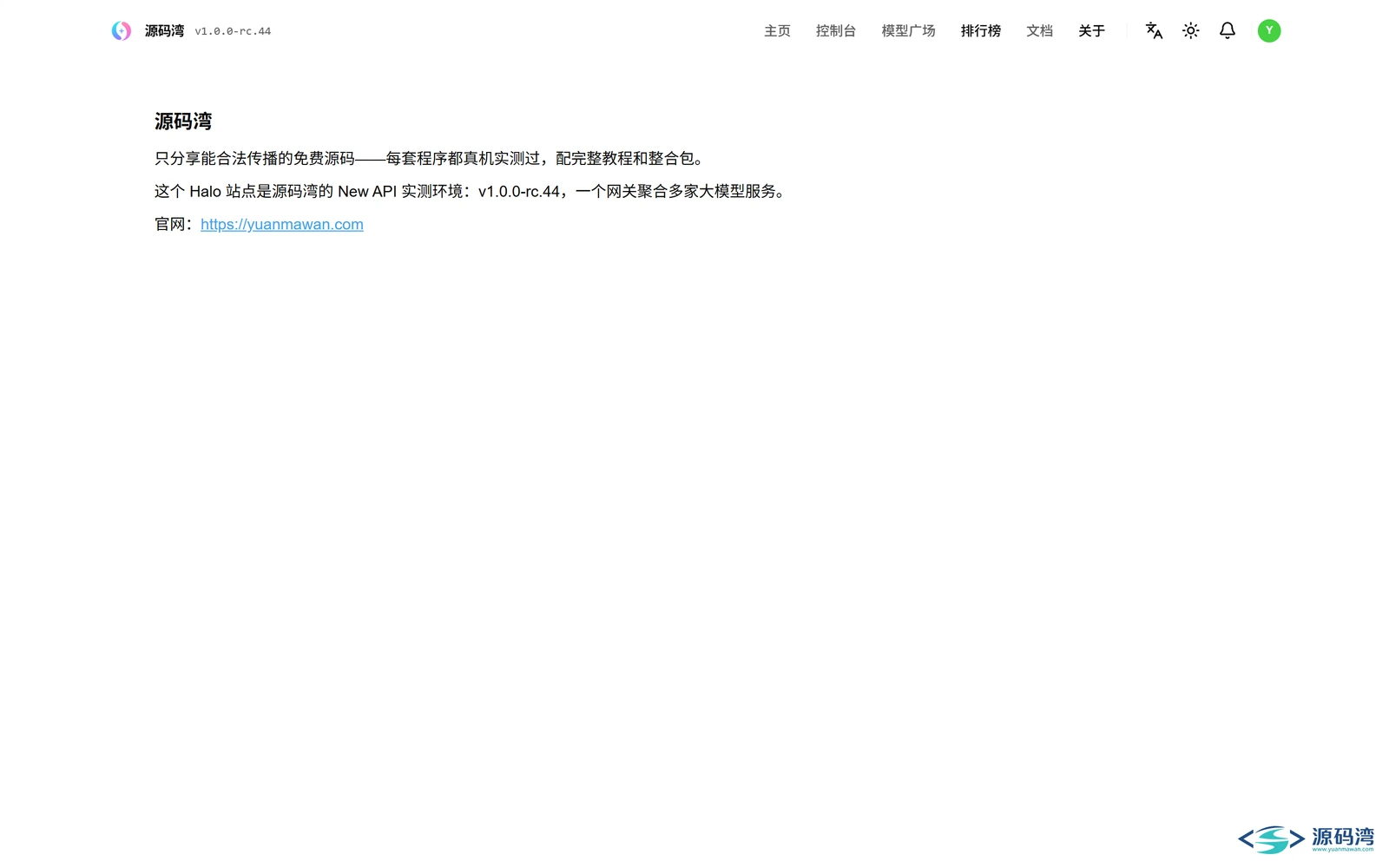Viewport: 1389px width, 868px height.
Task: Follow the https://yuanmawan.com link
Action: click(282, 224)
